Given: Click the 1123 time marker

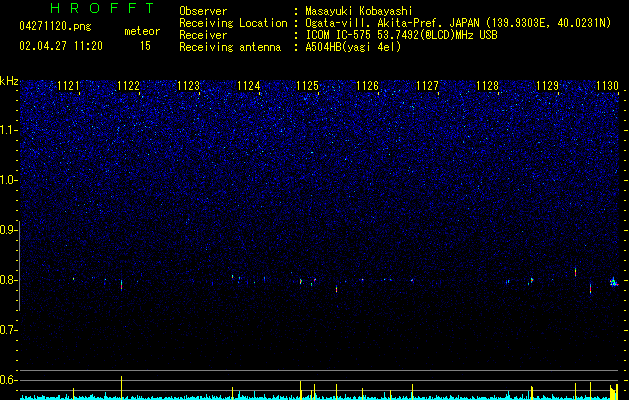Looking at the screenshot, I should point(189,86).
